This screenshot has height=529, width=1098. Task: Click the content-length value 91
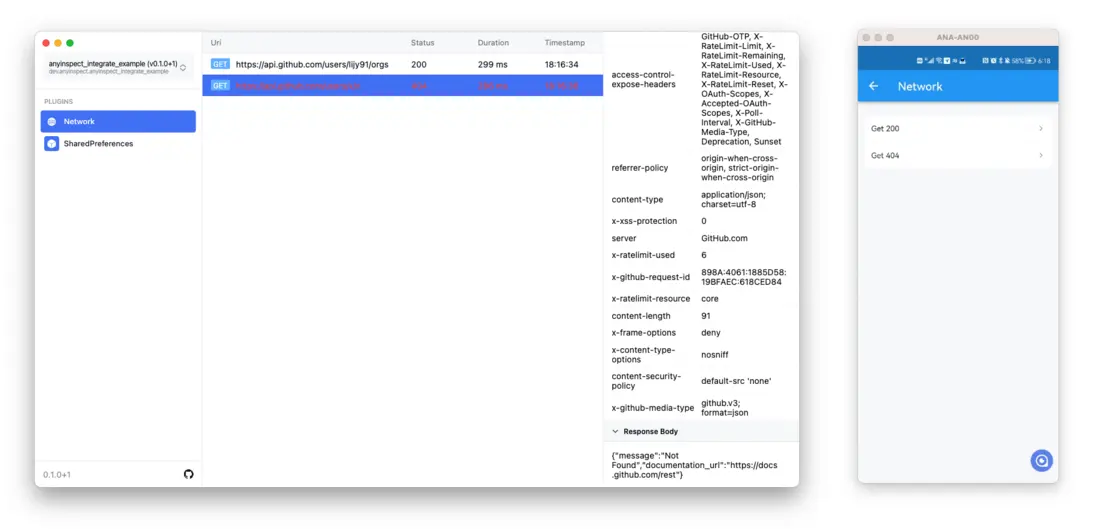point(706,316)
